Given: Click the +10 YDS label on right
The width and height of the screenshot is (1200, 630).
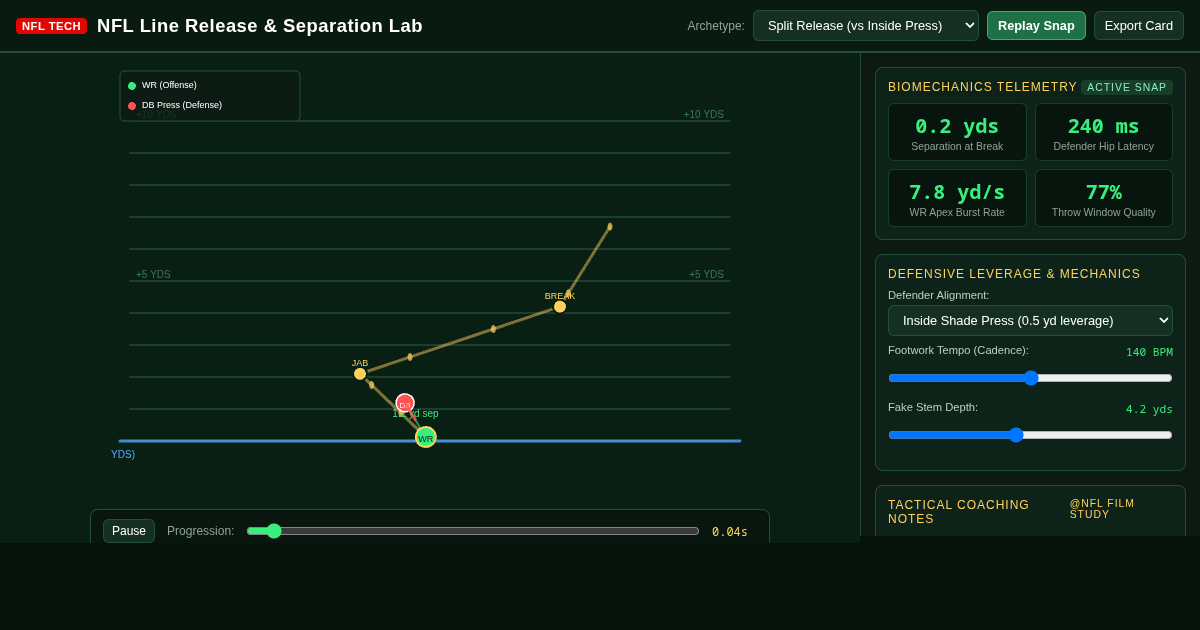Looking at the screenshot, I should tap(704, 115).
